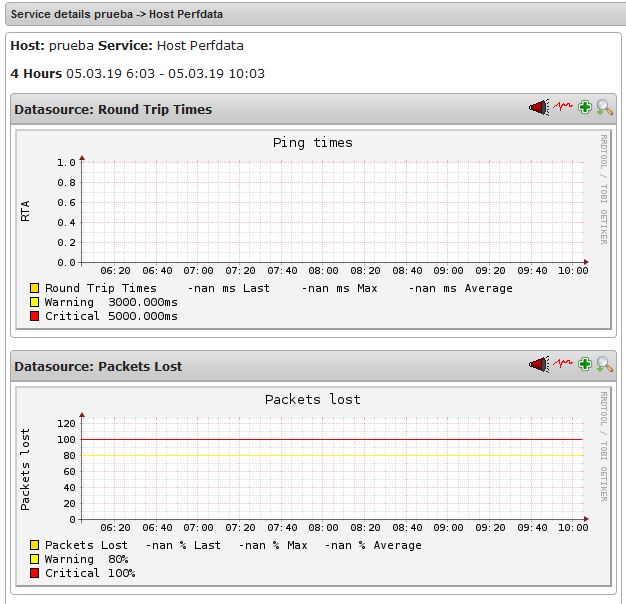This screenshot has width=626, height=604.
Task: Click the host name 'prueba'
Action: click(x=71, y=46)
